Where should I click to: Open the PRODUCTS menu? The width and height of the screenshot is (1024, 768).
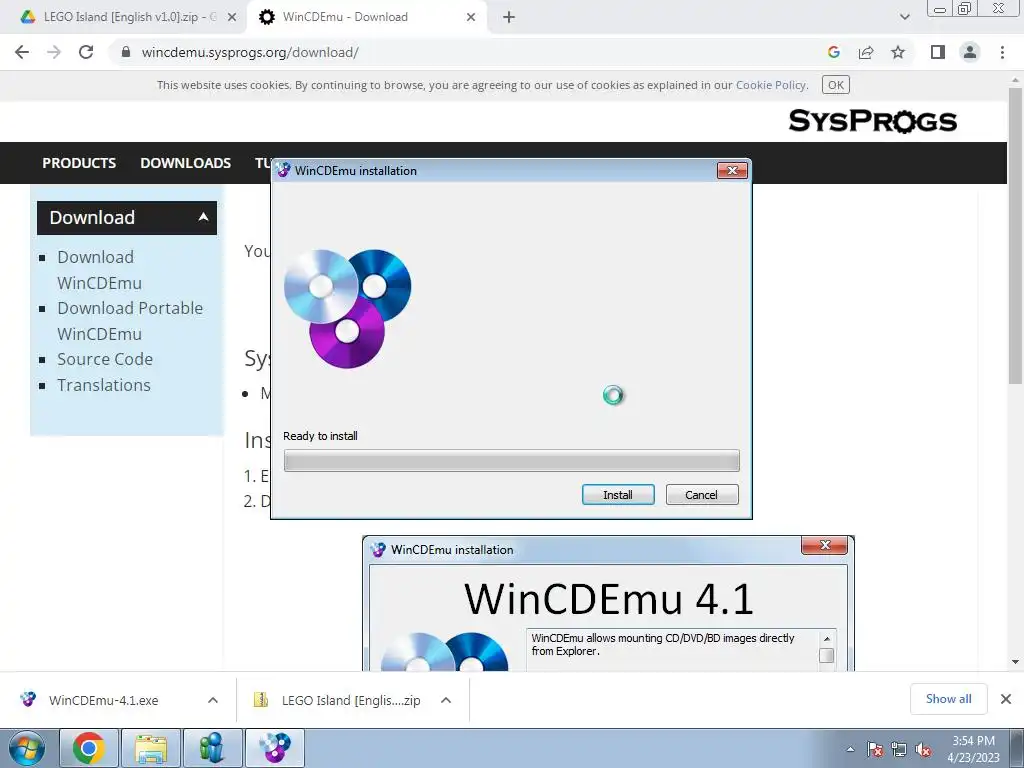click(x=79, y=163)
